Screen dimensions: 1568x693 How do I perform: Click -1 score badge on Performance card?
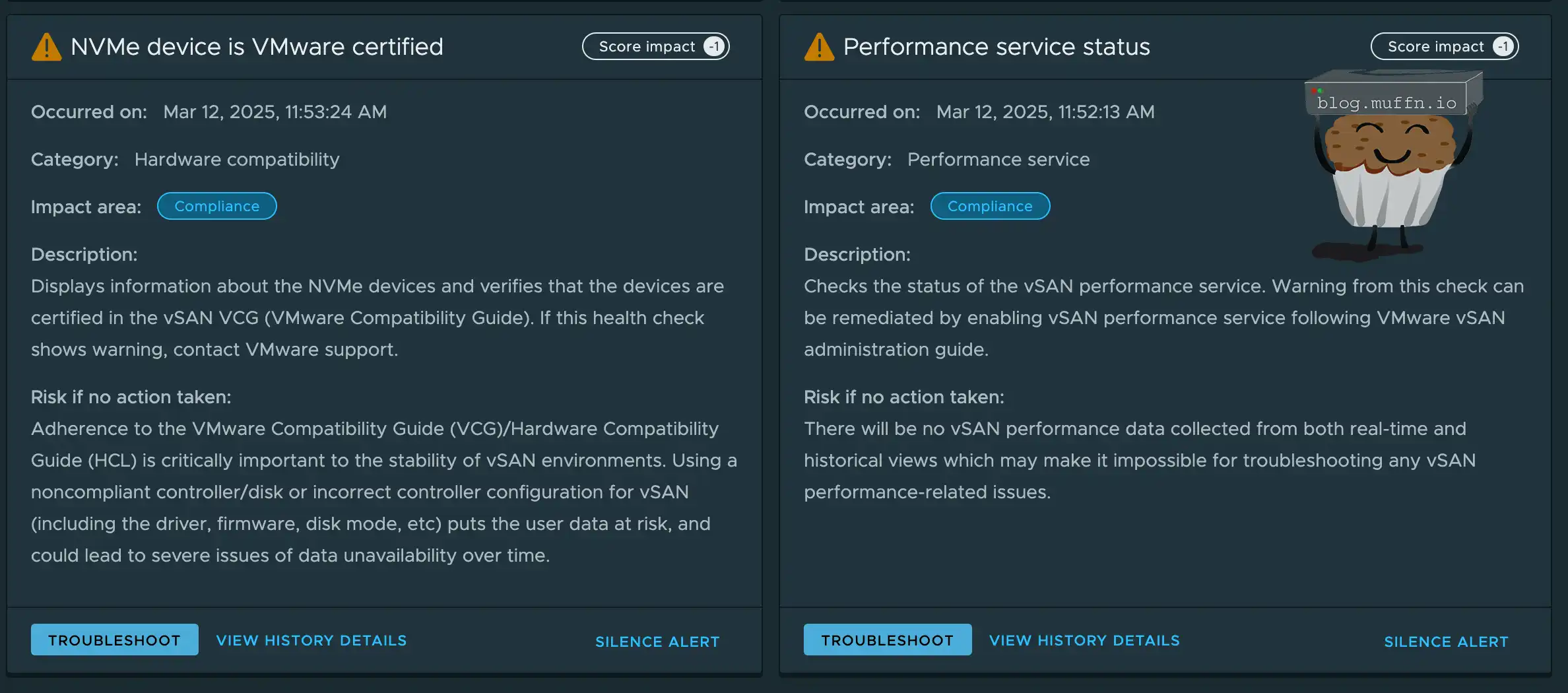tap(1503, 46)
